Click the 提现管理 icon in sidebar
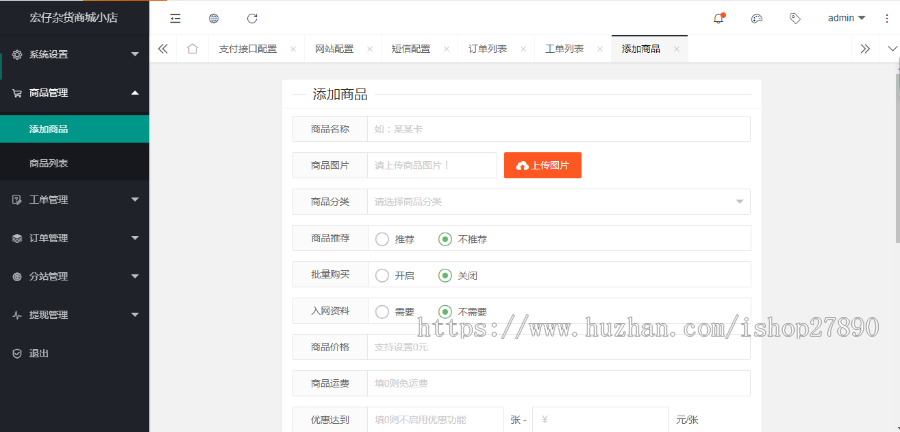900x432 pixels. 17,315
